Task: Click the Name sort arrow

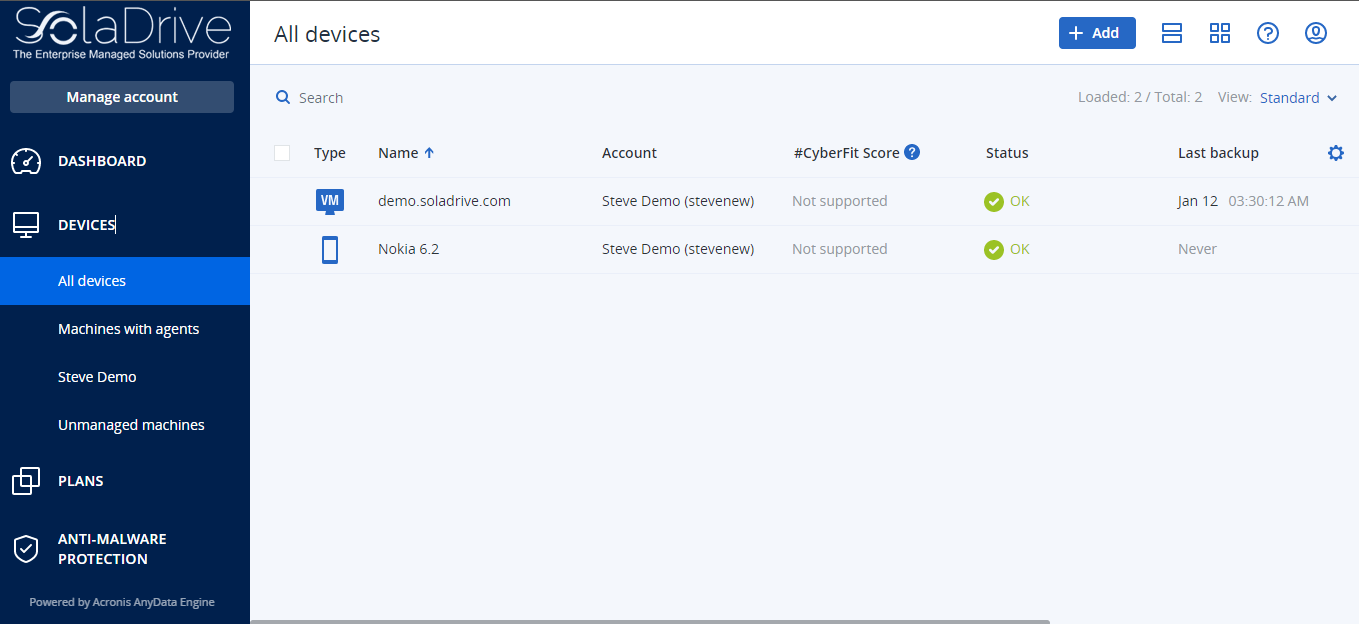Action: (430, 153)
